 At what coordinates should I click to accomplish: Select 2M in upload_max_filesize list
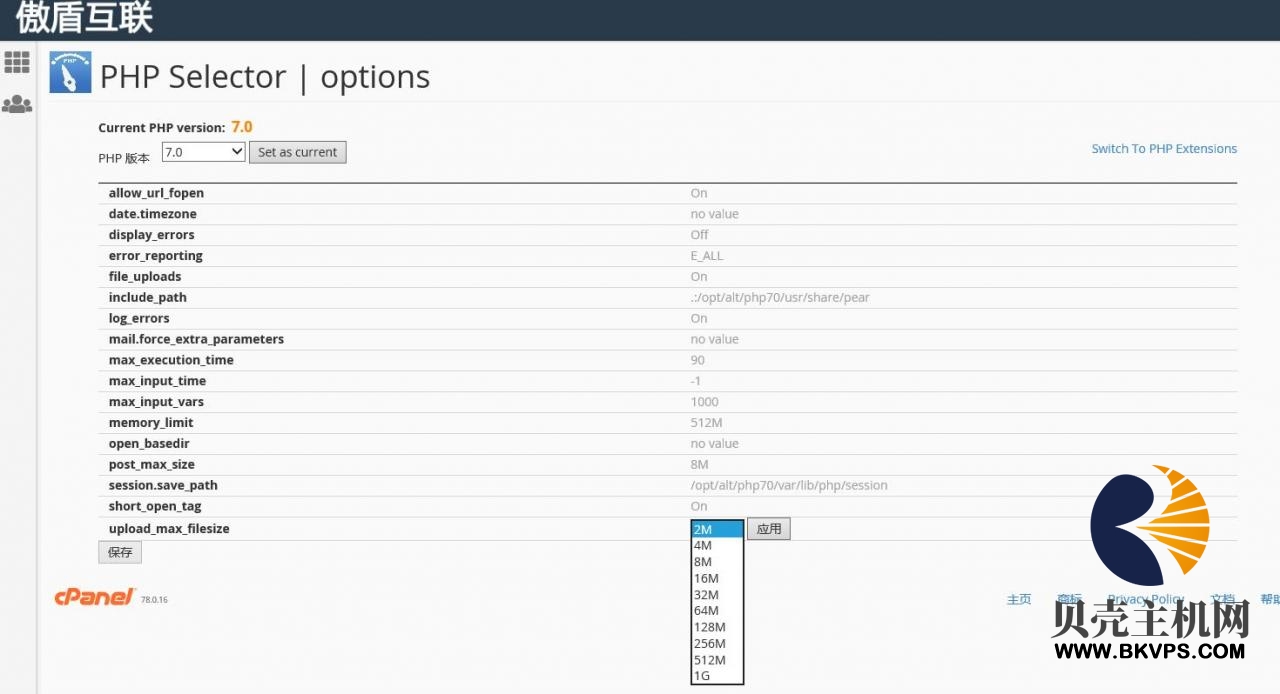coord(716,529)
